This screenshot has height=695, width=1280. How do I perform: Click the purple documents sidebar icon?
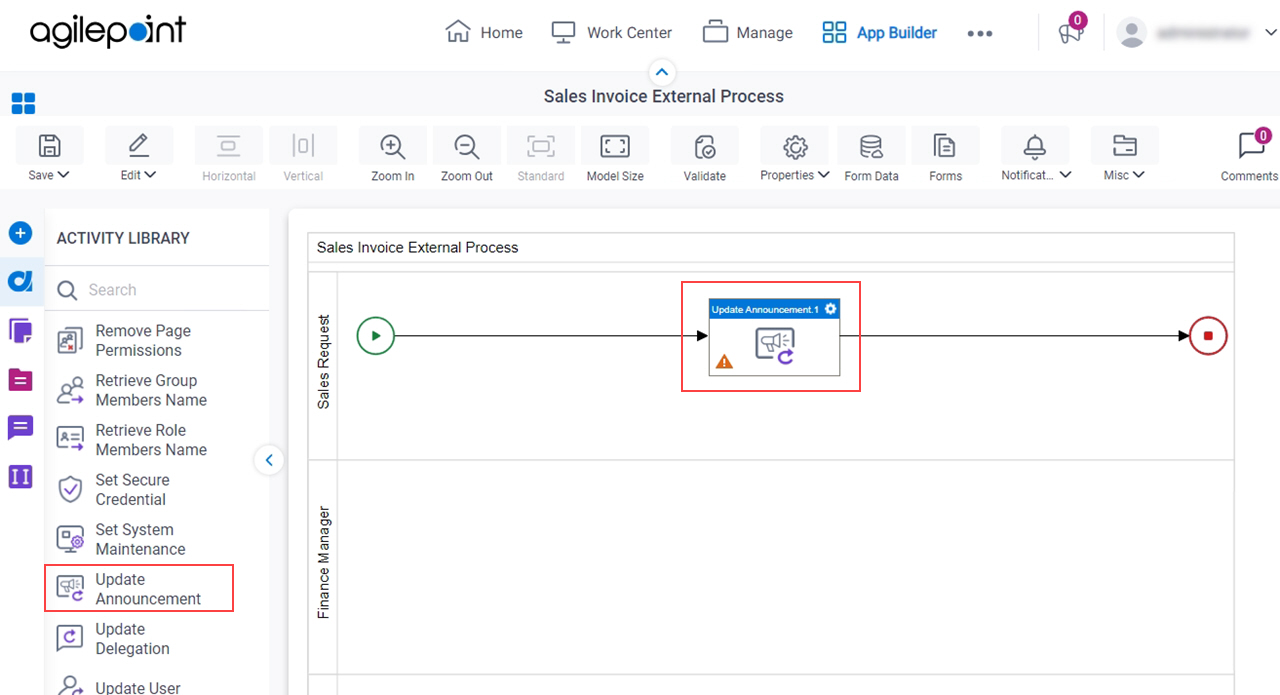pos(20,330)
